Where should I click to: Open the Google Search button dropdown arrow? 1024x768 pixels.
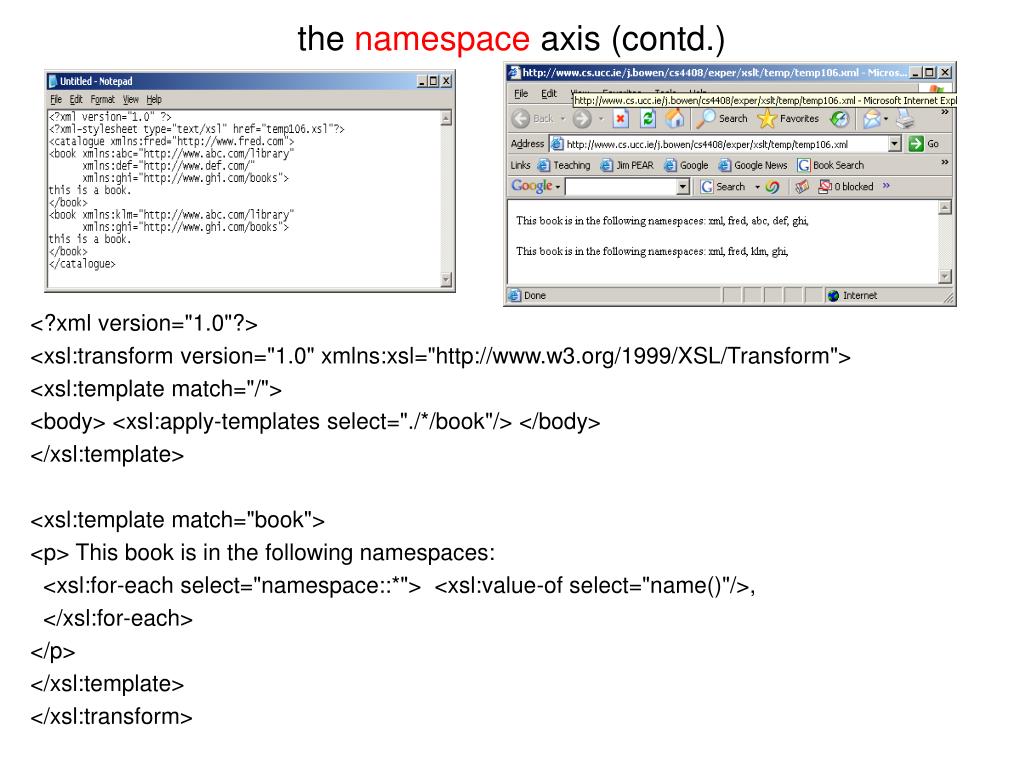tap(757, 187)
